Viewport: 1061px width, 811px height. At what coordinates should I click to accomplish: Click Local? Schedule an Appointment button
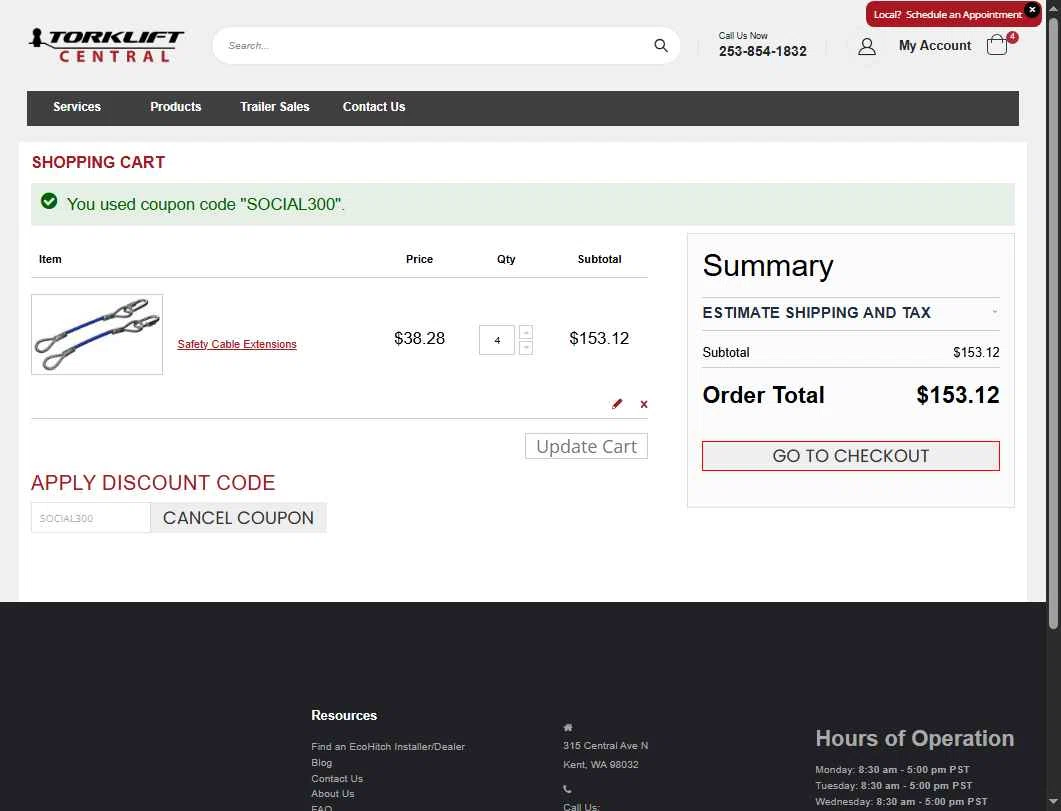click(947, 14)
